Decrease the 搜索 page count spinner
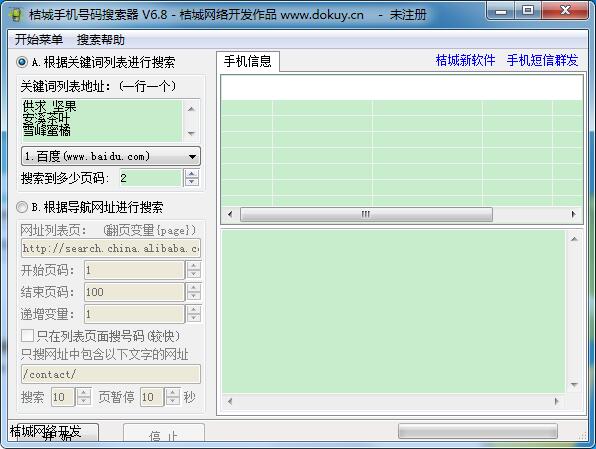 click(x=84, y=401)
